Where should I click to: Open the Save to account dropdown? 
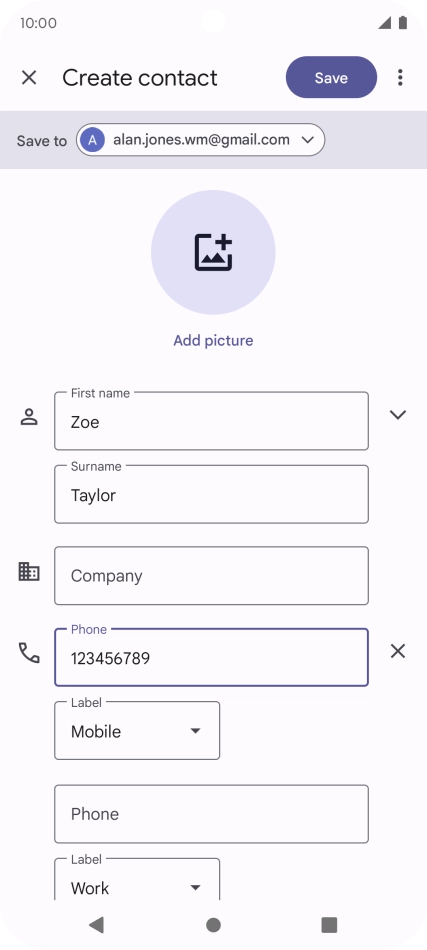pyautogui.click(x=200, y=140)
